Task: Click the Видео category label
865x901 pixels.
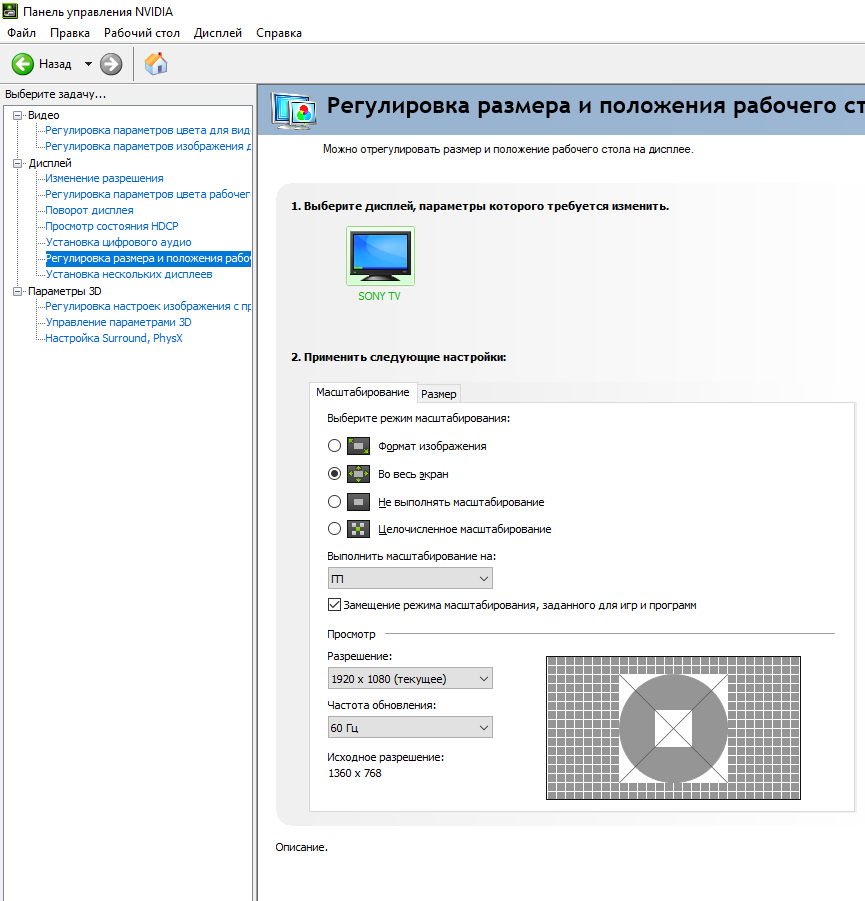Action: pos(44,115)
